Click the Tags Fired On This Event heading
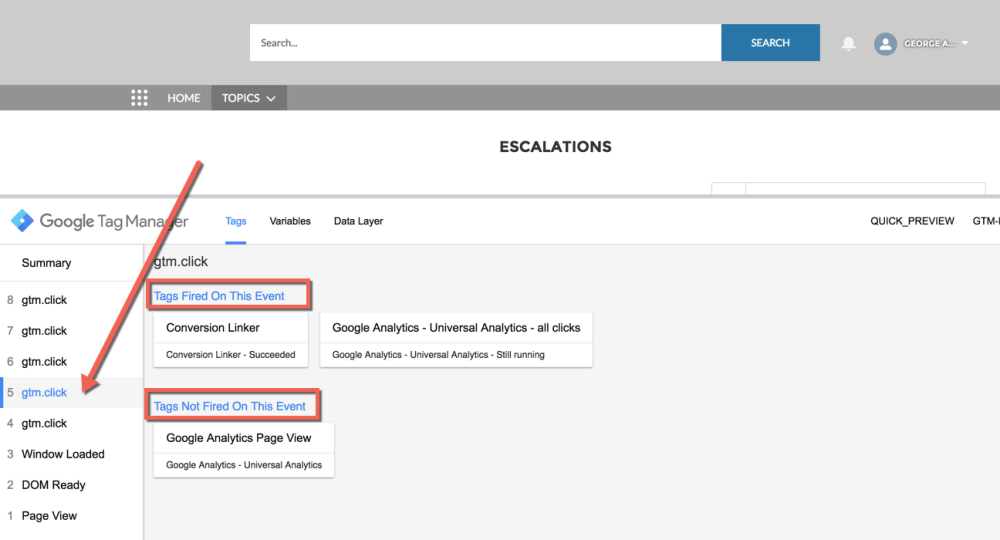The image size is (1000, 540). (x=219, y=296)
